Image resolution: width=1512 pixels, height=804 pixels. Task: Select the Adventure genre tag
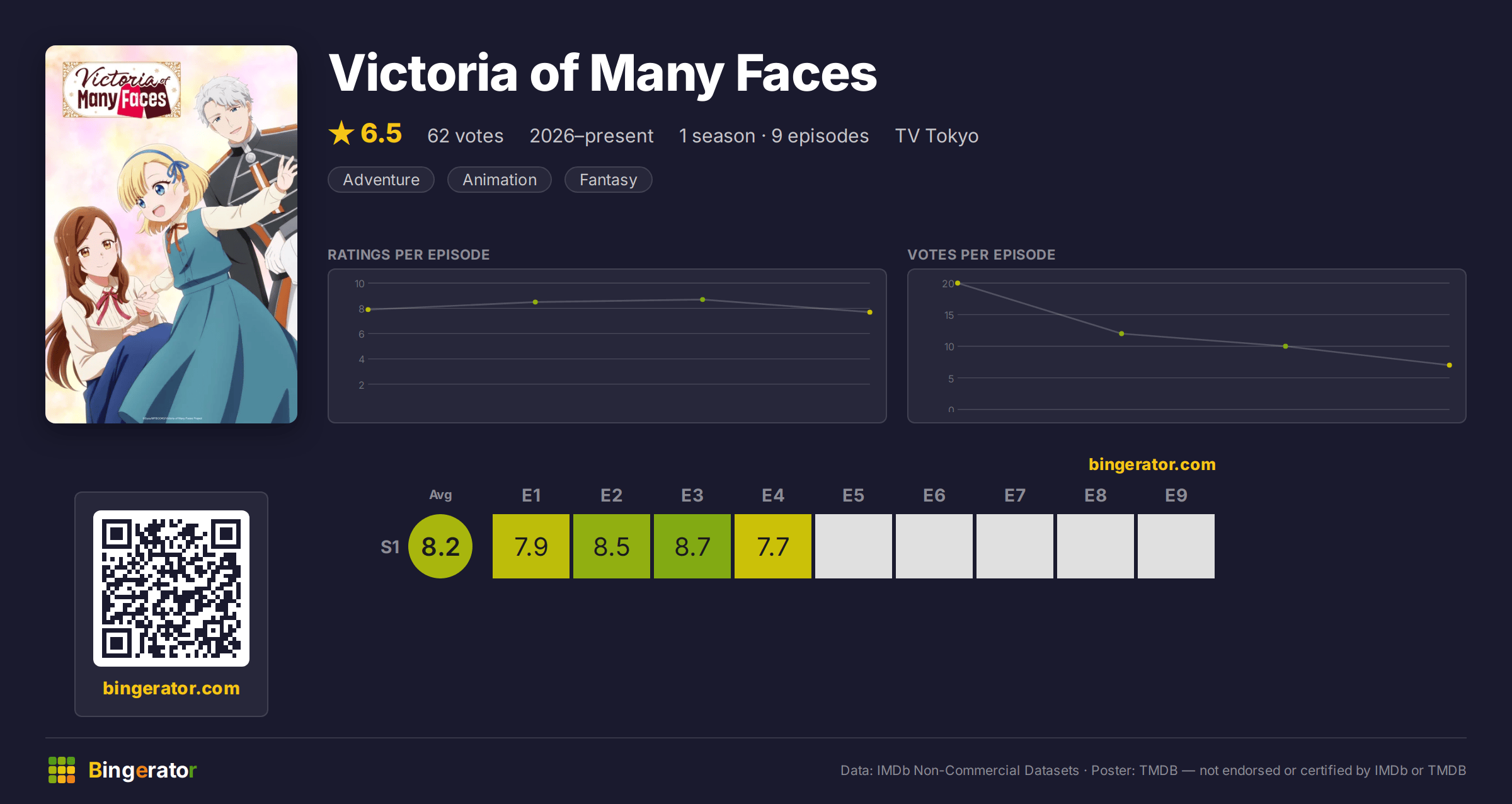[381, 180]
